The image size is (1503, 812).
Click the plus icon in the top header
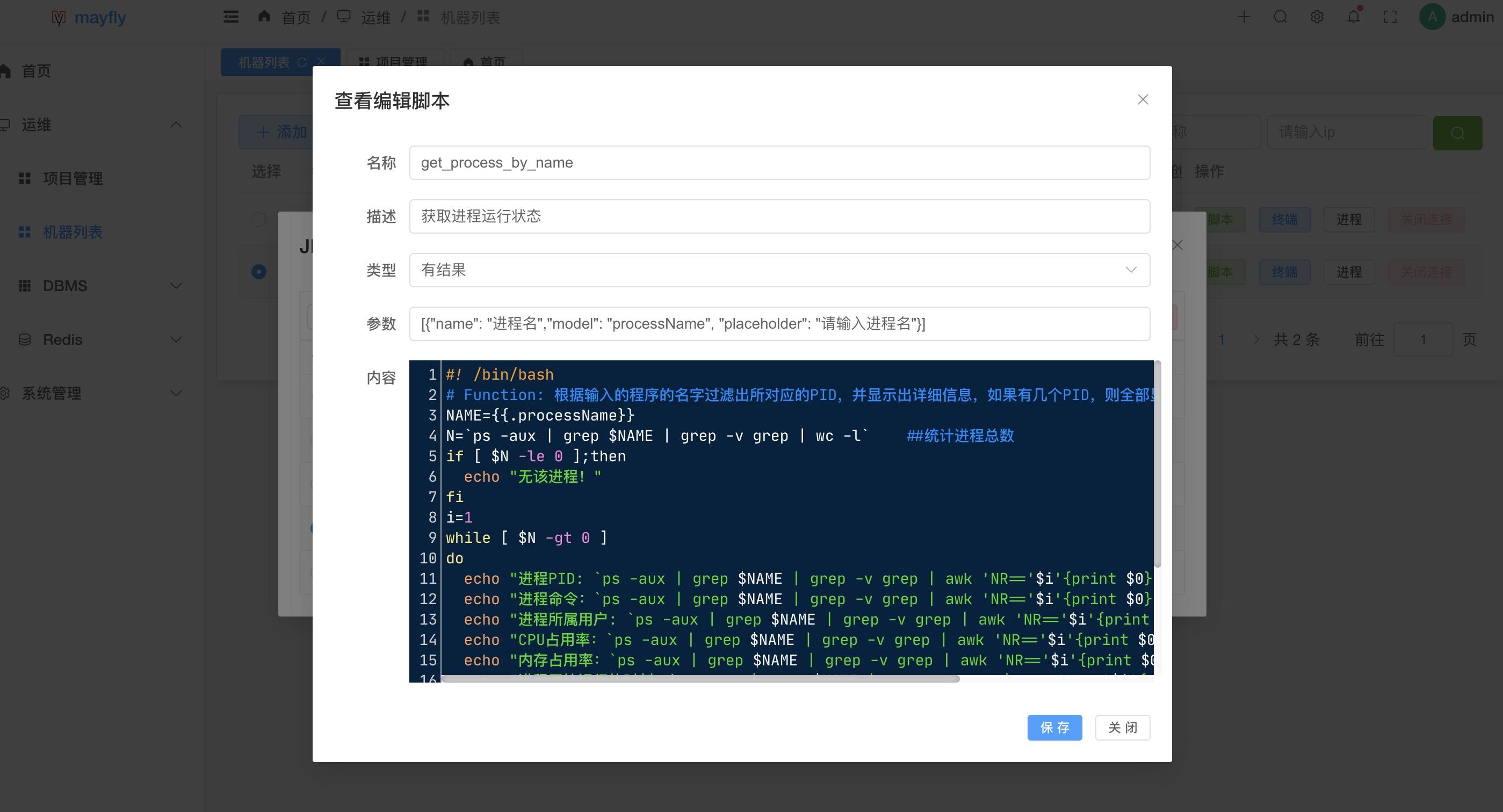(x=1244, y=17)
